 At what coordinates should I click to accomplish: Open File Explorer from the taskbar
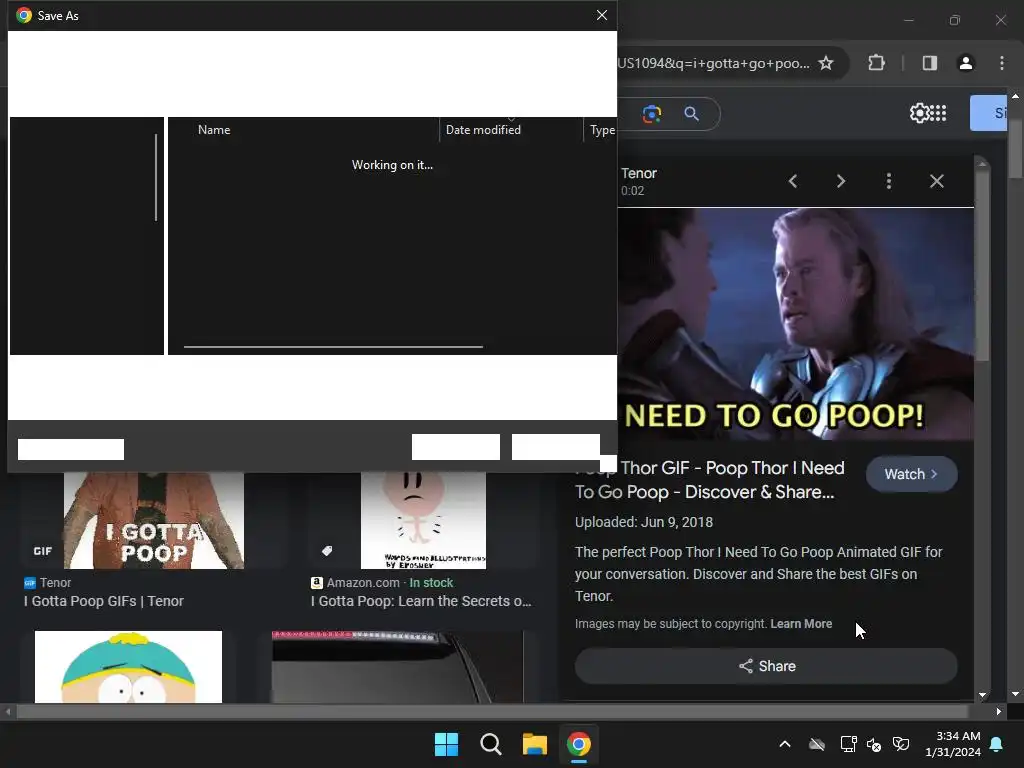(534, 744)
